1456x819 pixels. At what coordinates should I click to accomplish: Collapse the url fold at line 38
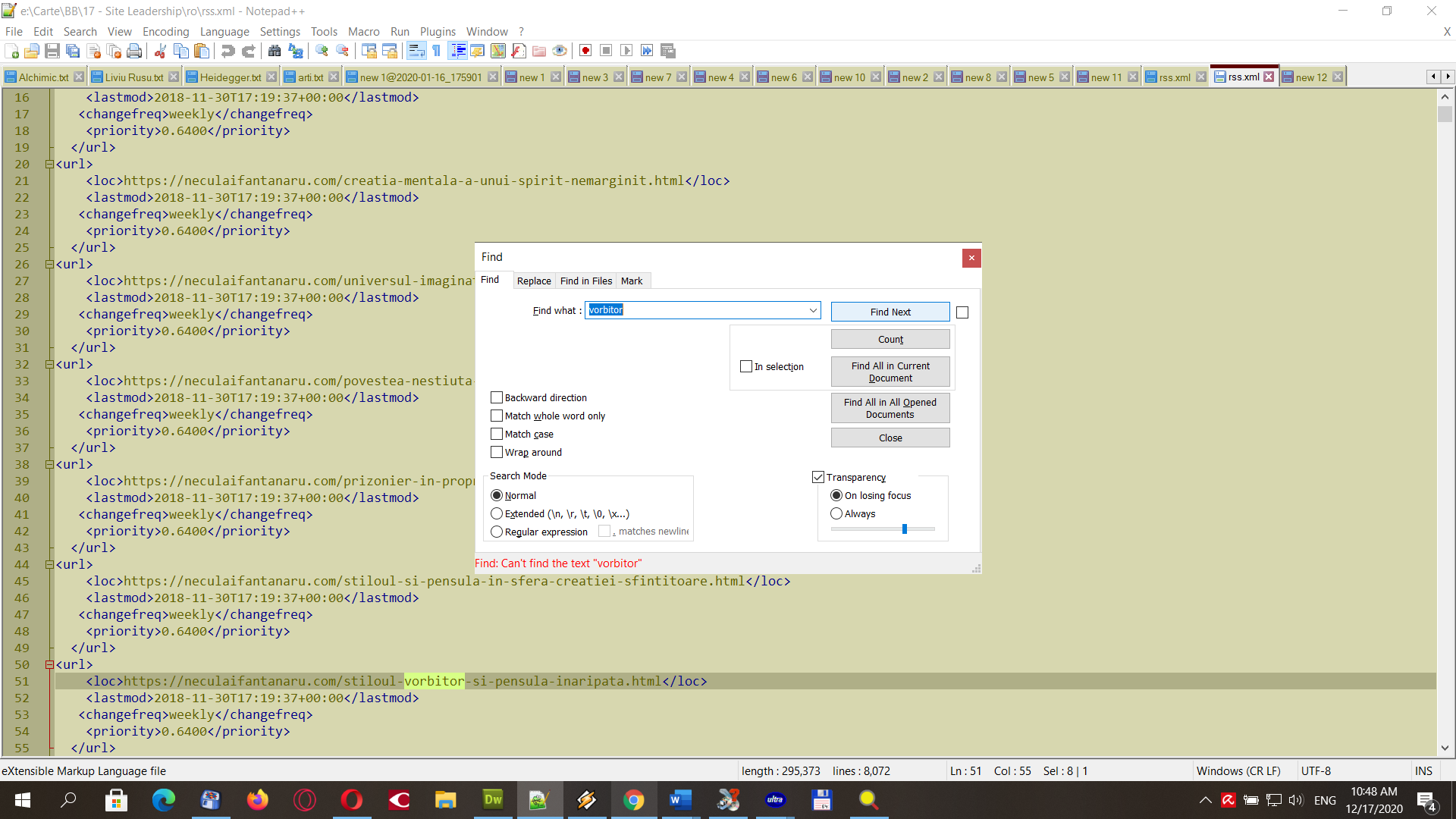[x=49, y=464]
